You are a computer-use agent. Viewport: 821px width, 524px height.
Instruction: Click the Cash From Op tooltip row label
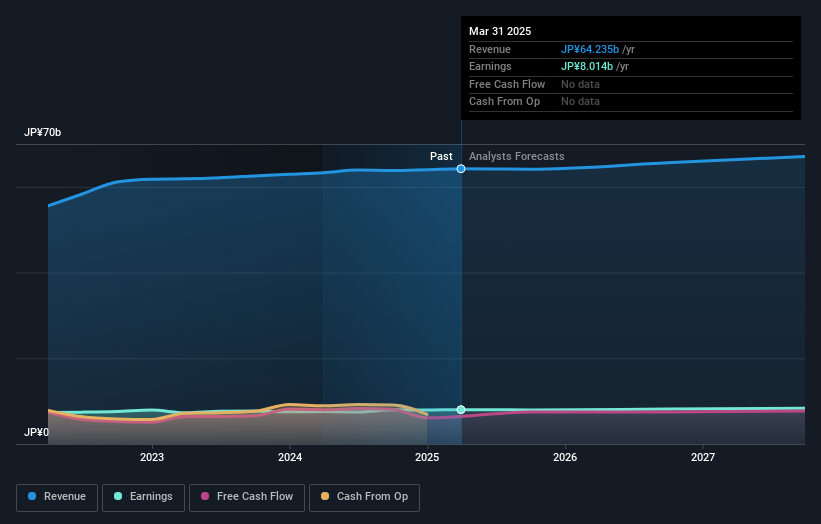click(x=504, y=102)
